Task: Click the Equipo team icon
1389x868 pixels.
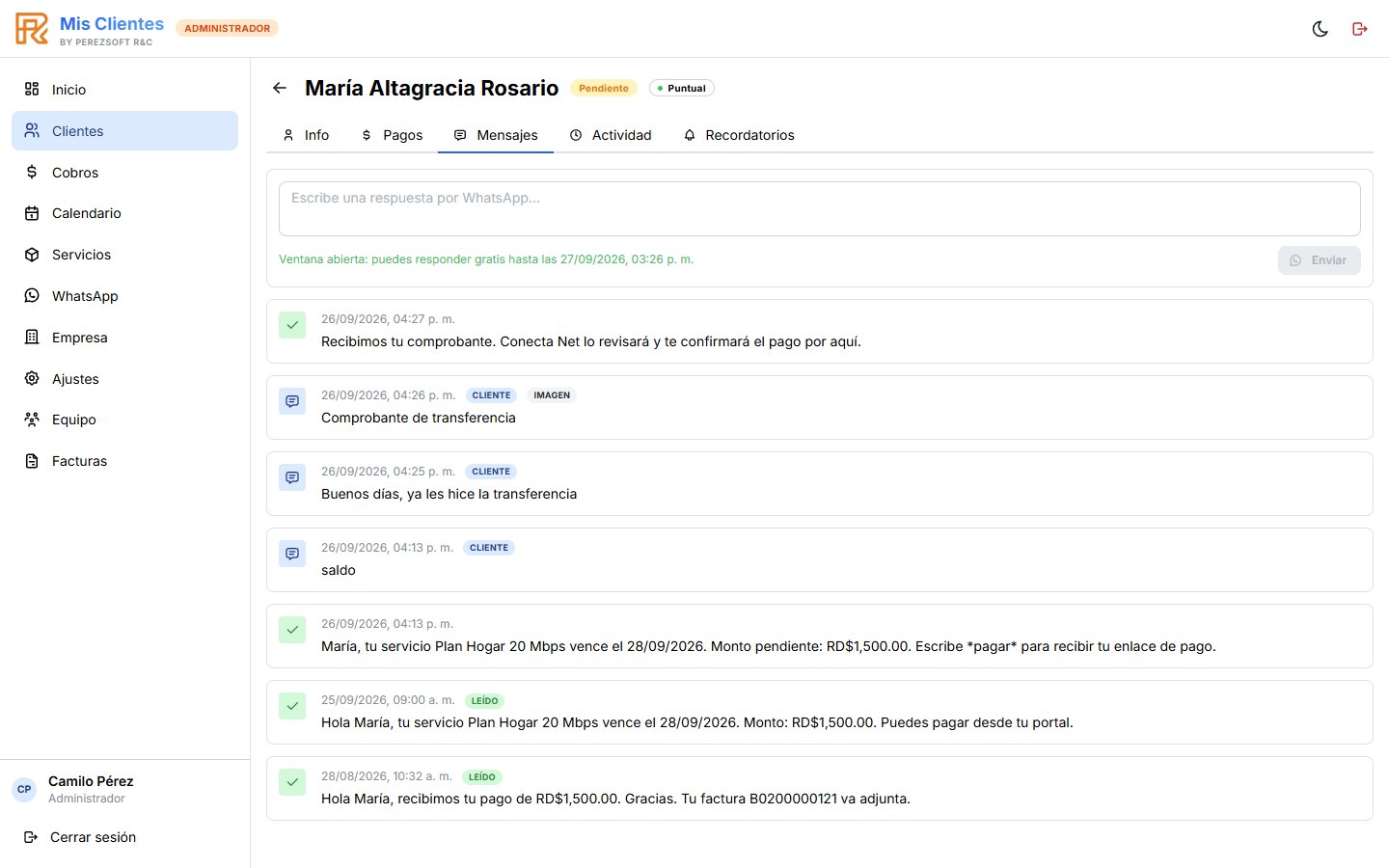Action: [32, 420]
